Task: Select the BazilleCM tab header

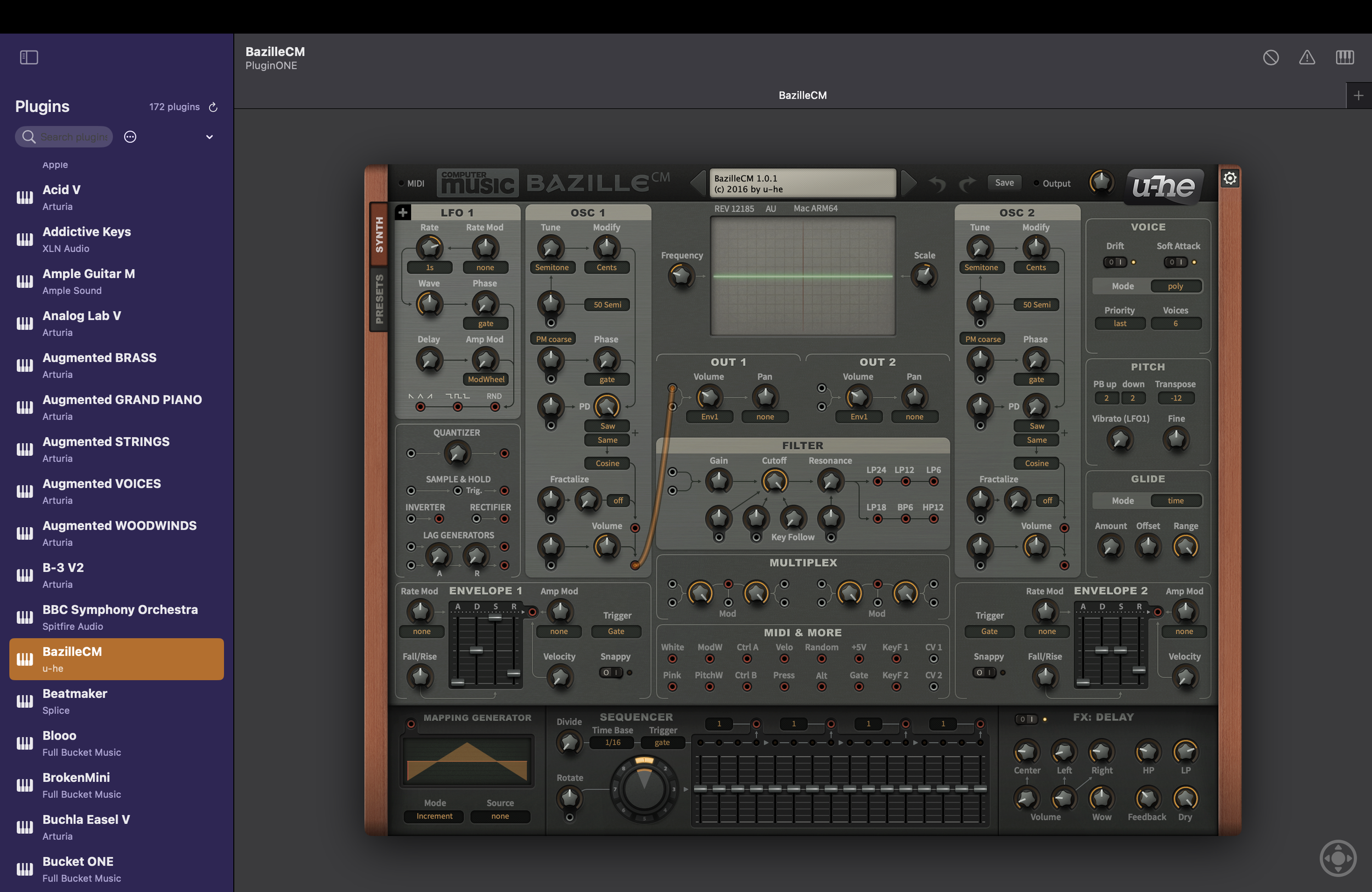Action: 802,95
